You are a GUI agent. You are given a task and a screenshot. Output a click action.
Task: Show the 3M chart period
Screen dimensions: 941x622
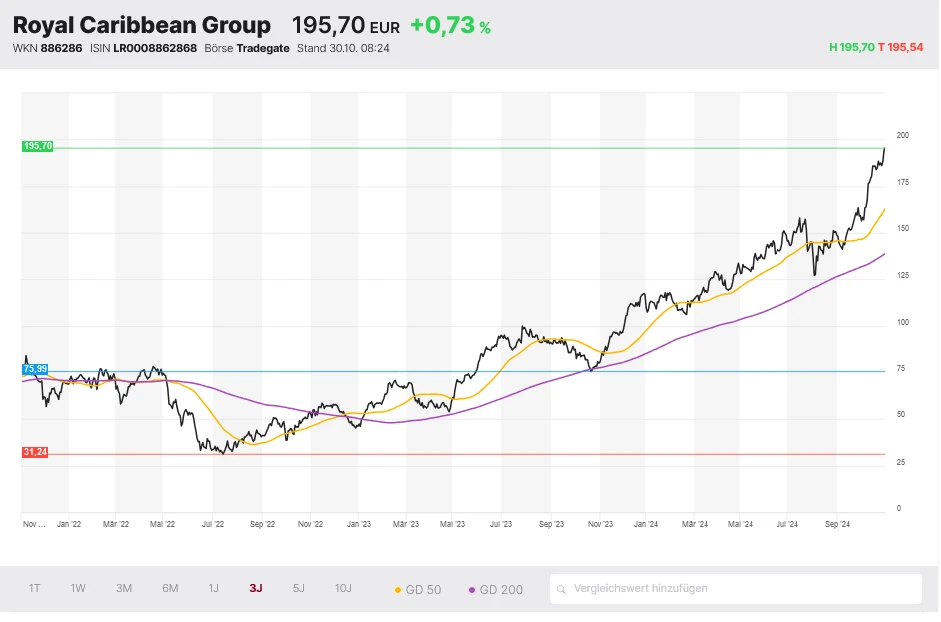coord(124,588)
